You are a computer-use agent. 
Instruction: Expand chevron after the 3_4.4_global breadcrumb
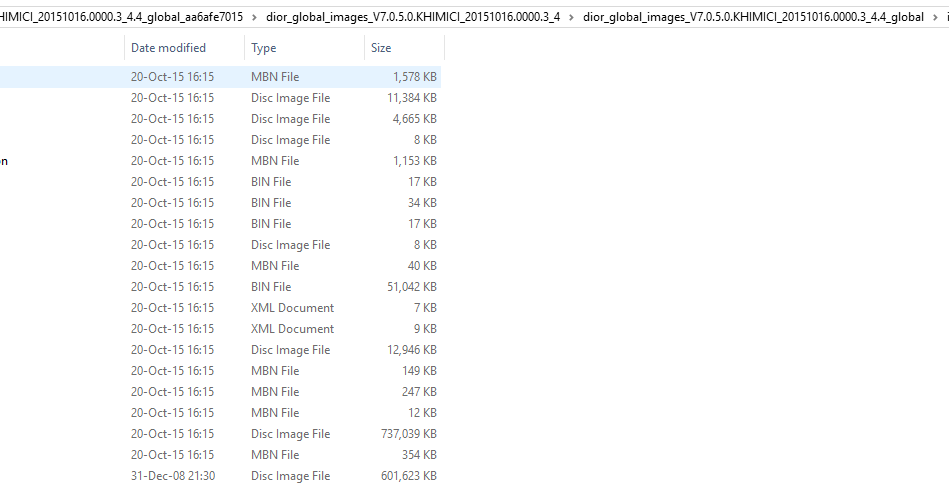pos(935,17)
